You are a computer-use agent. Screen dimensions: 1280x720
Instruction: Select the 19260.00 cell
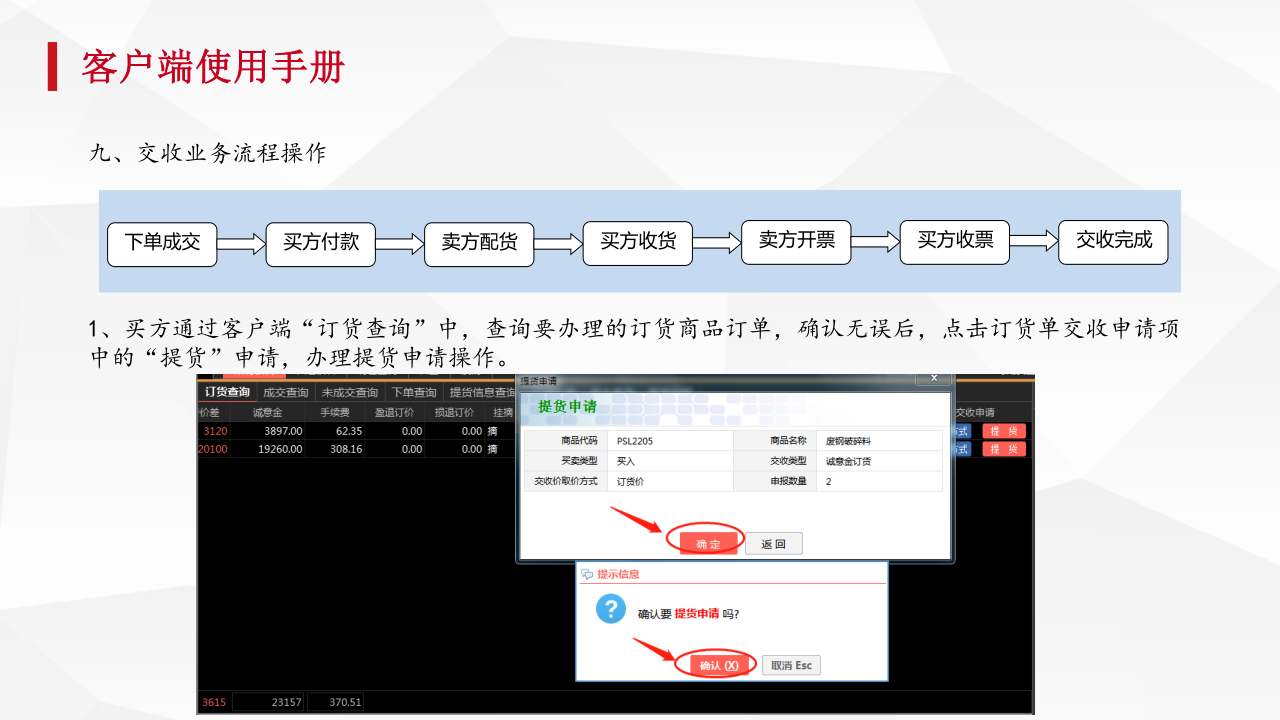coord(267,449)
